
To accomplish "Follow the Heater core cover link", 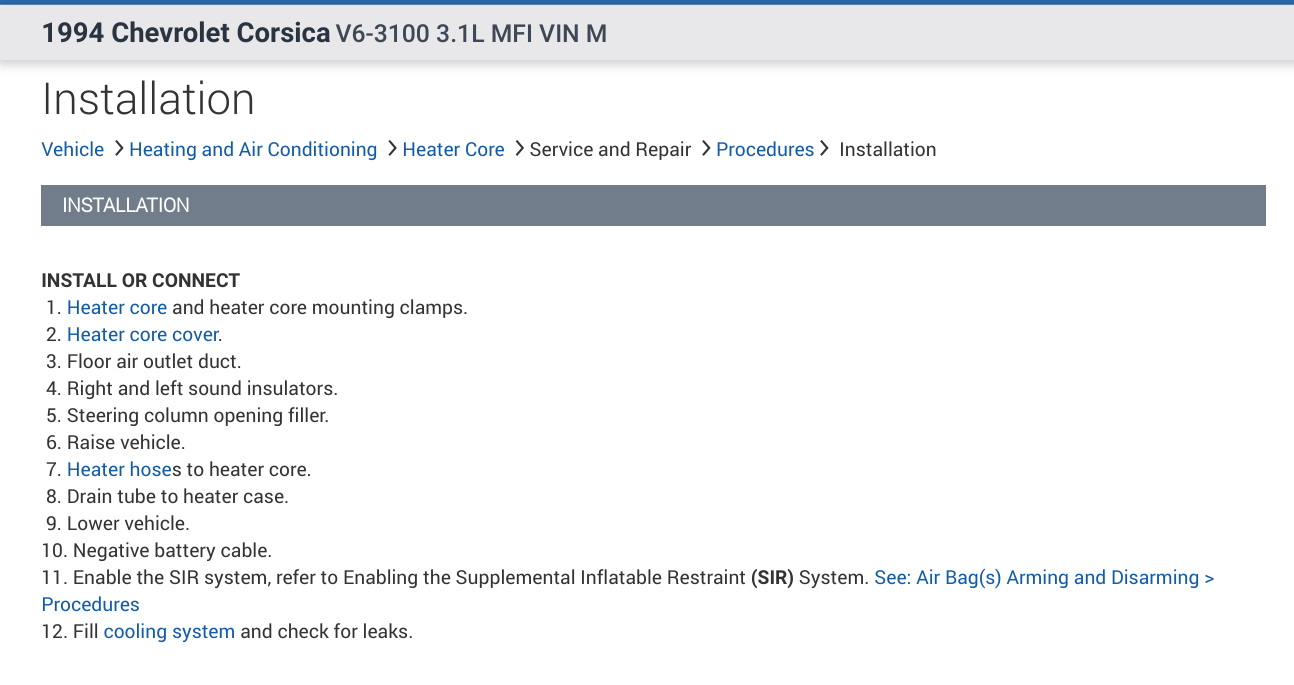I will coord(143,335).
